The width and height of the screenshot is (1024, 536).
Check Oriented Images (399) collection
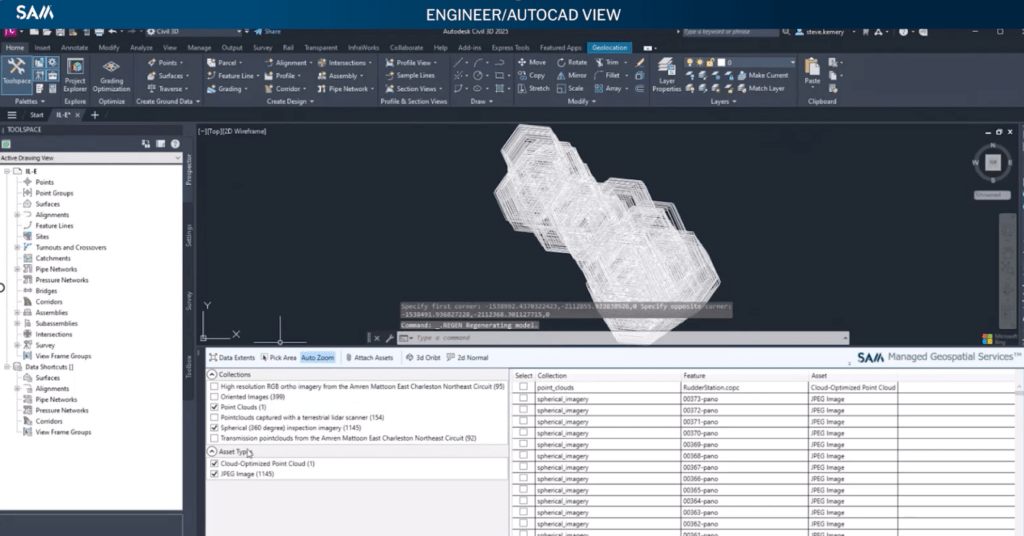click(x=214, y=397)
